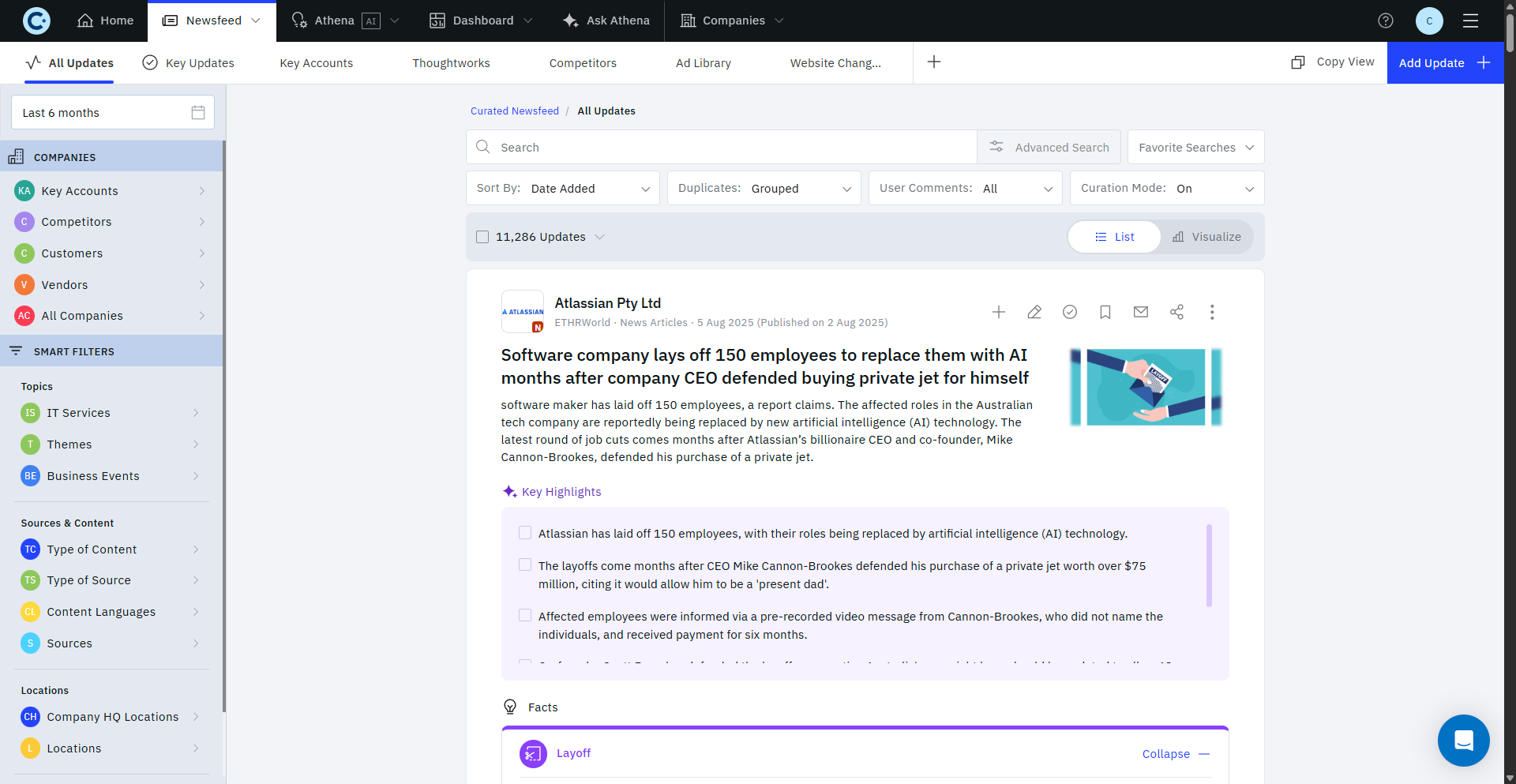Image resolution: width=1516 pixels, height=784 pixels.
Task: Switch to the Key Updates tab
Action: coord(189,63)
